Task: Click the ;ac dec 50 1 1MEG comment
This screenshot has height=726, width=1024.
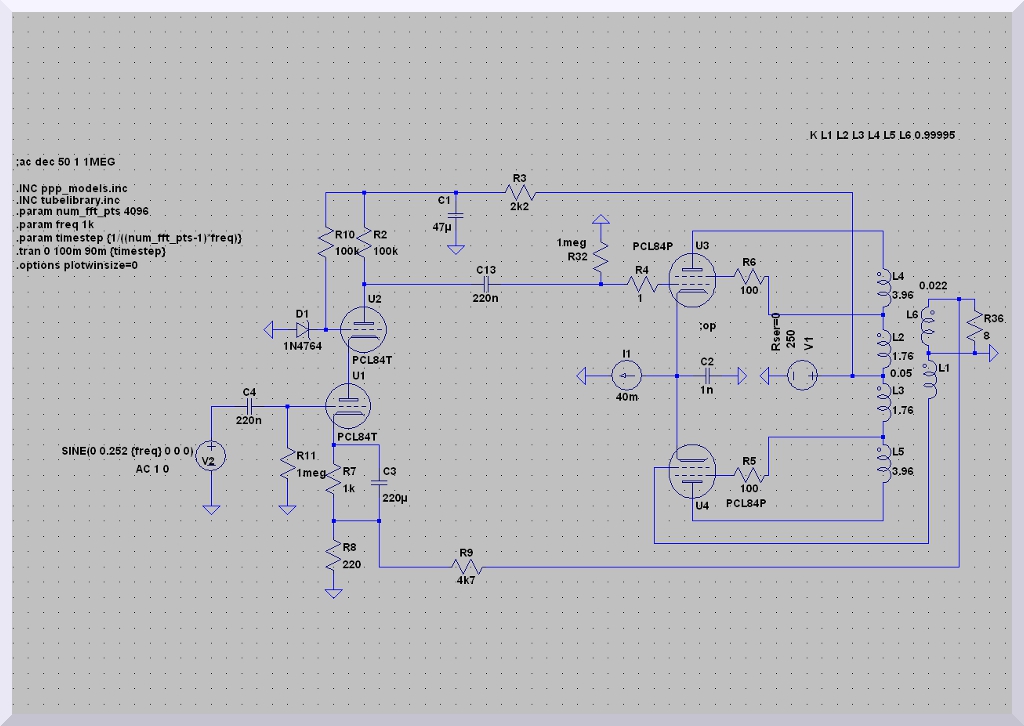Action: [x=70, y=161]
